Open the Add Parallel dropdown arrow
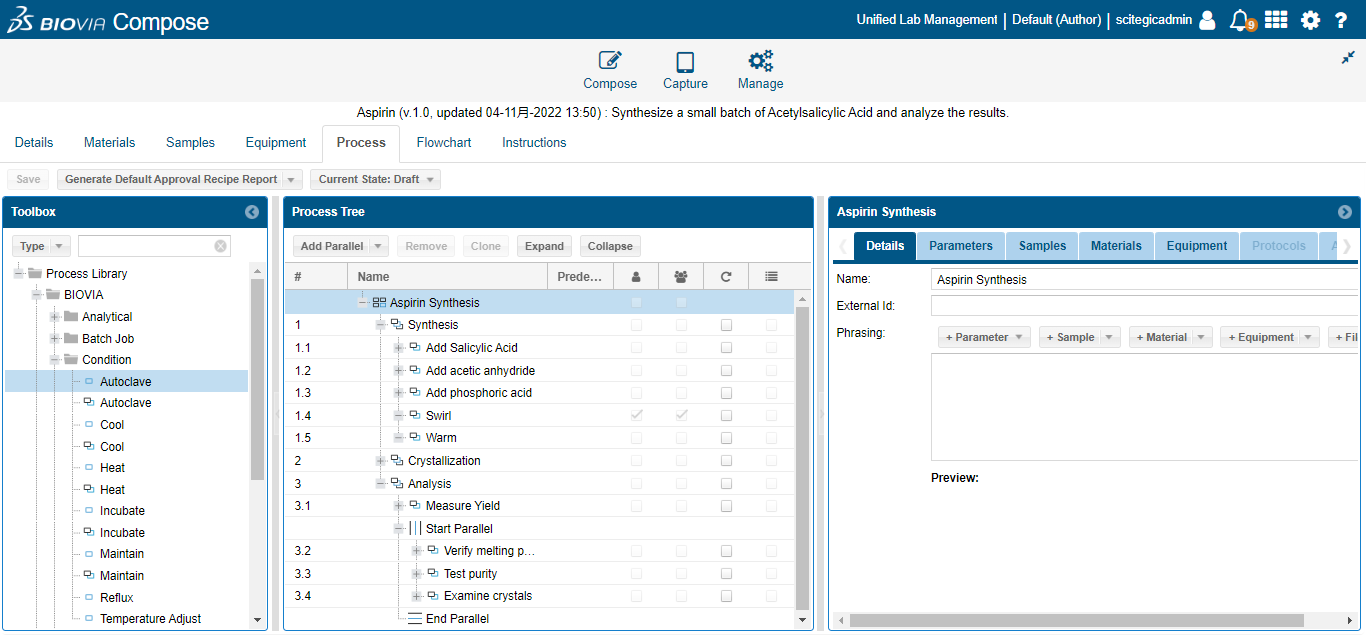Image resolution: width=1366 pixels, height=635 pixels. click(x=379, y=246)
